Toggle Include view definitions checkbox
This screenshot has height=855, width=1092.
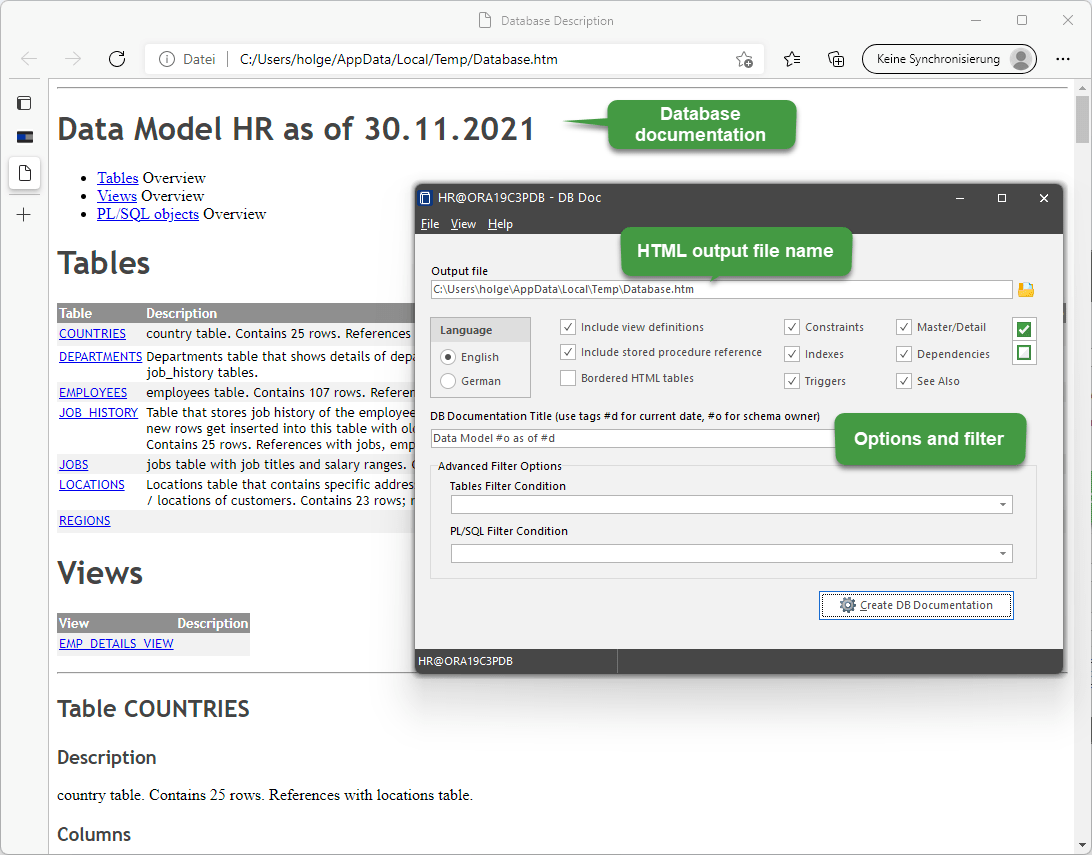pos(568,327)
